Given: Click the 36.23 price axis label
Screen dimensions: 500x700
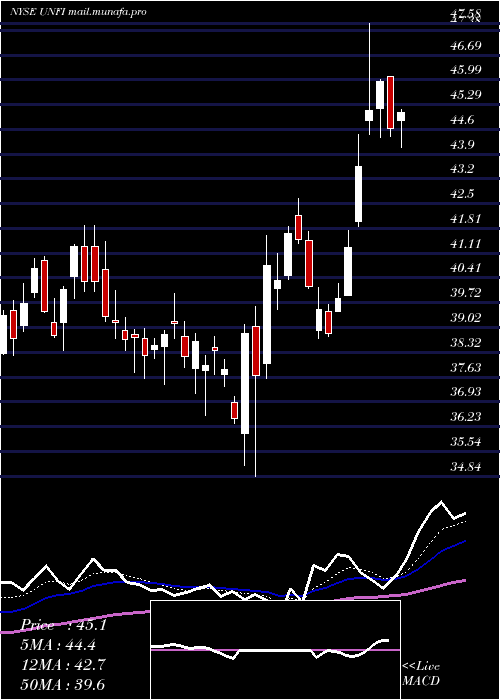Looking at the screenshot, I should (x=465, y=417).
